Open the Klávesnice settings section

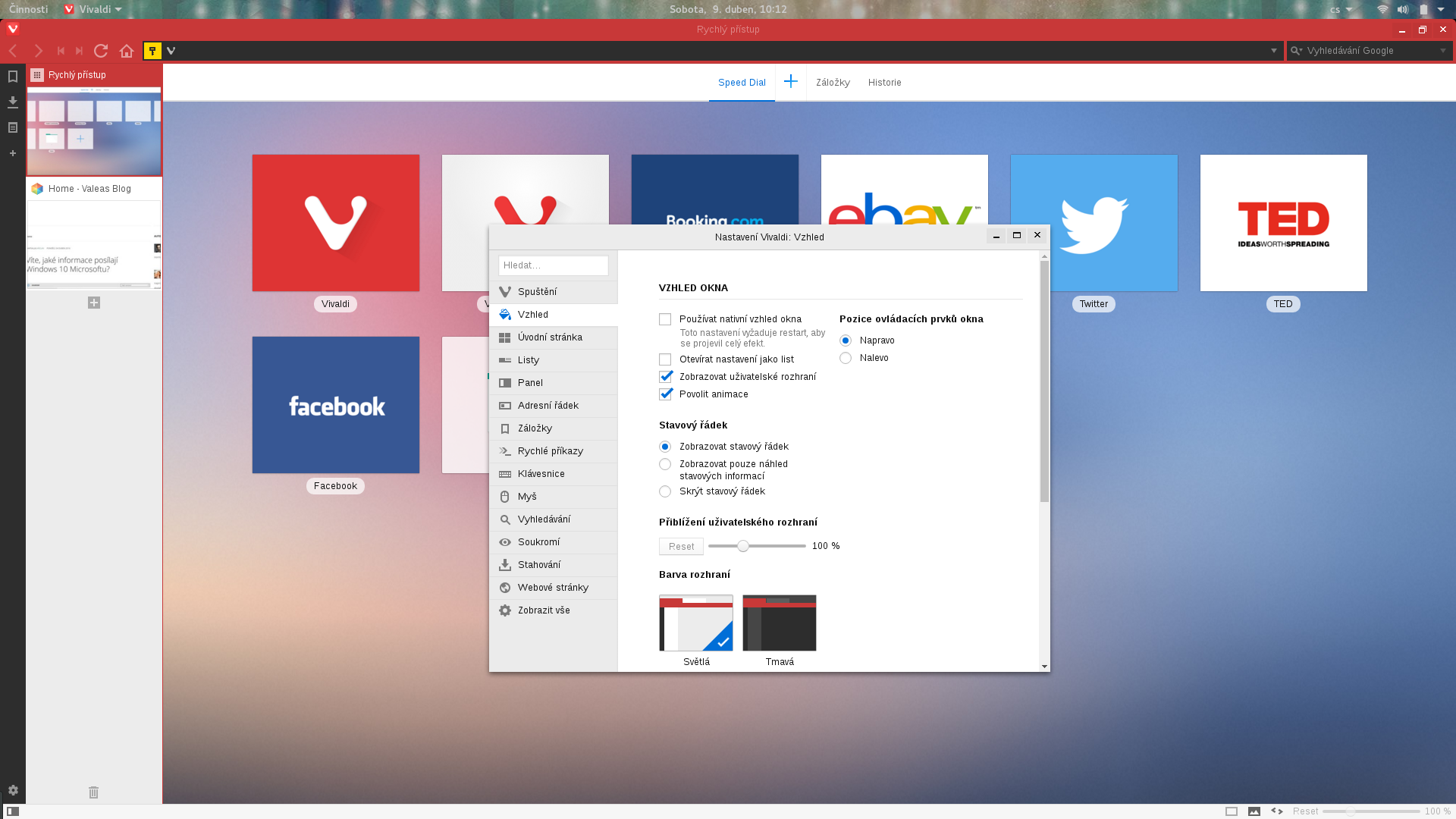click(554, 474)
